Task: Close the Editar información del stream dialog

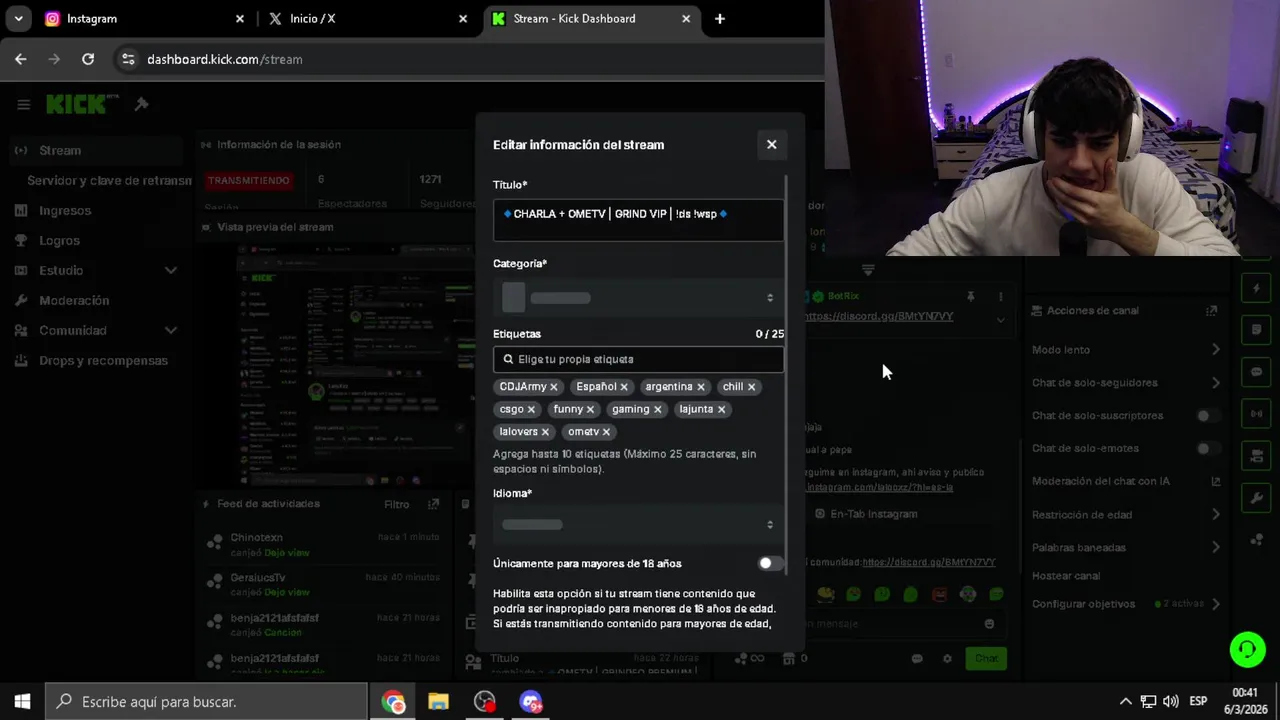Action: [771, 144]
